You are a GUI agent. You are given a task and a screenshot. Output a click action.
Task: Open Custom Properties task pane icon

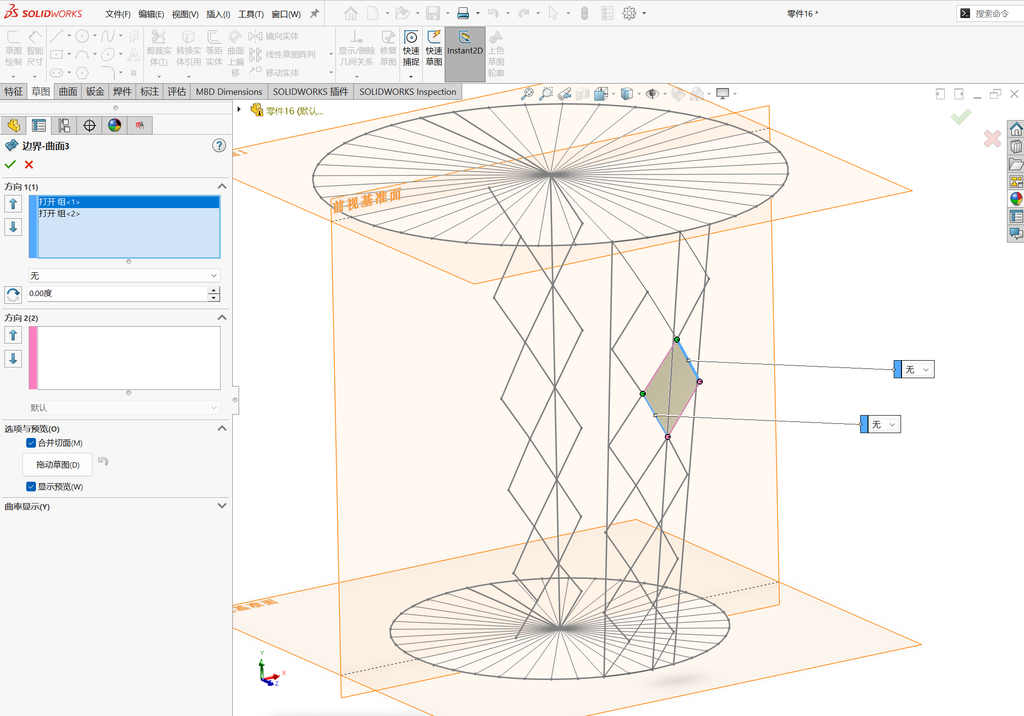point(1016,216)
